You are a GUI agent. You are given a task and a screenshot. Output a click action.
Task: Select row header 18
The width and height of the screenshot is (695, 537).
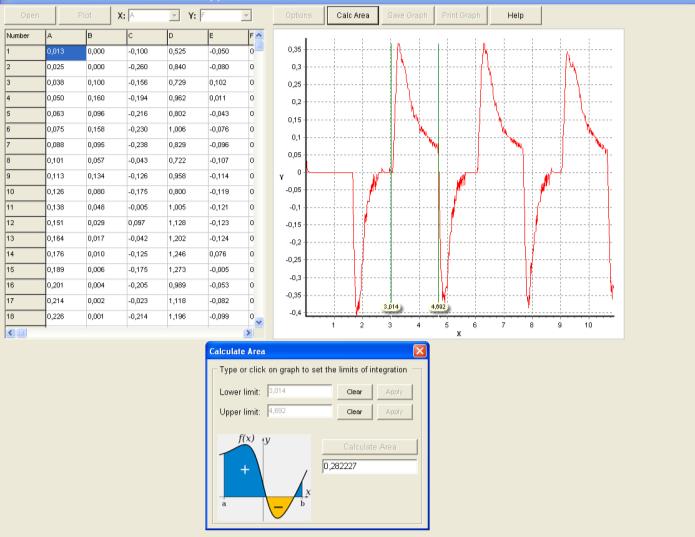[x=25, y=317]
